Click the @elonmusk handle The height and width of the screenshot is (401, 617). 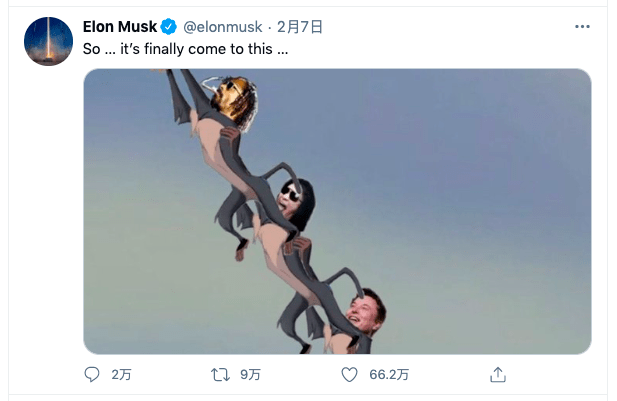pos(221,27)
